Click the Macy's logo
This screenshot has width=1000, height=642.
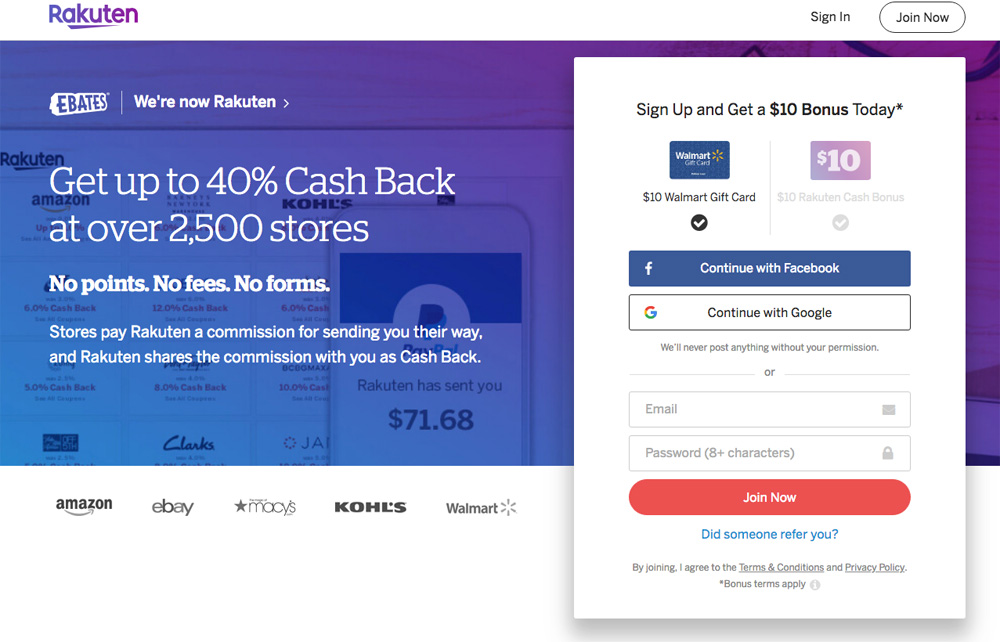(265, 507)
